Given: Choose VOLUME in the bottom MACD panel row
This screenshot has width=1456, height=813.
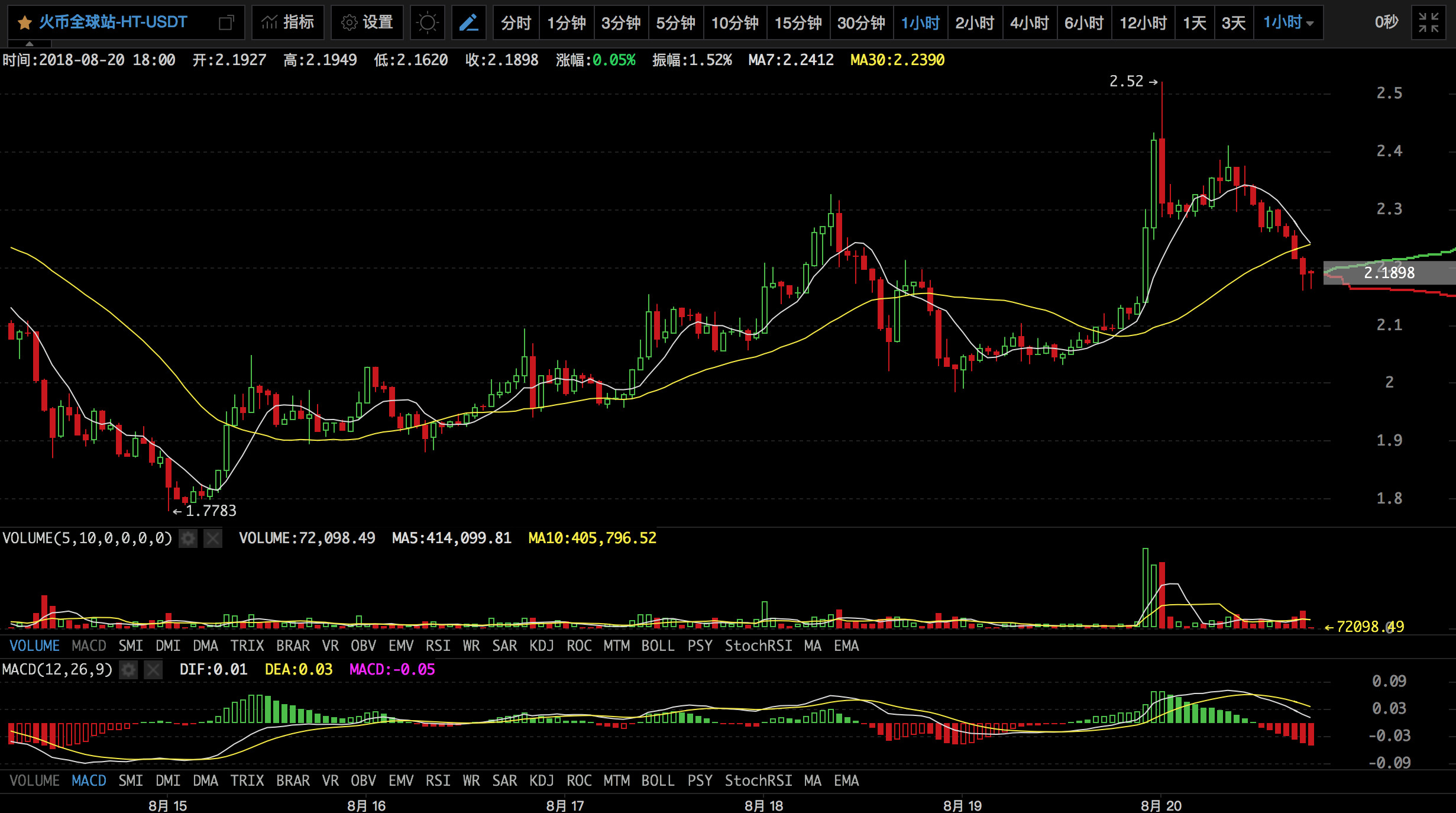Looking at the screenshot, I should click(x=35, y=780).
